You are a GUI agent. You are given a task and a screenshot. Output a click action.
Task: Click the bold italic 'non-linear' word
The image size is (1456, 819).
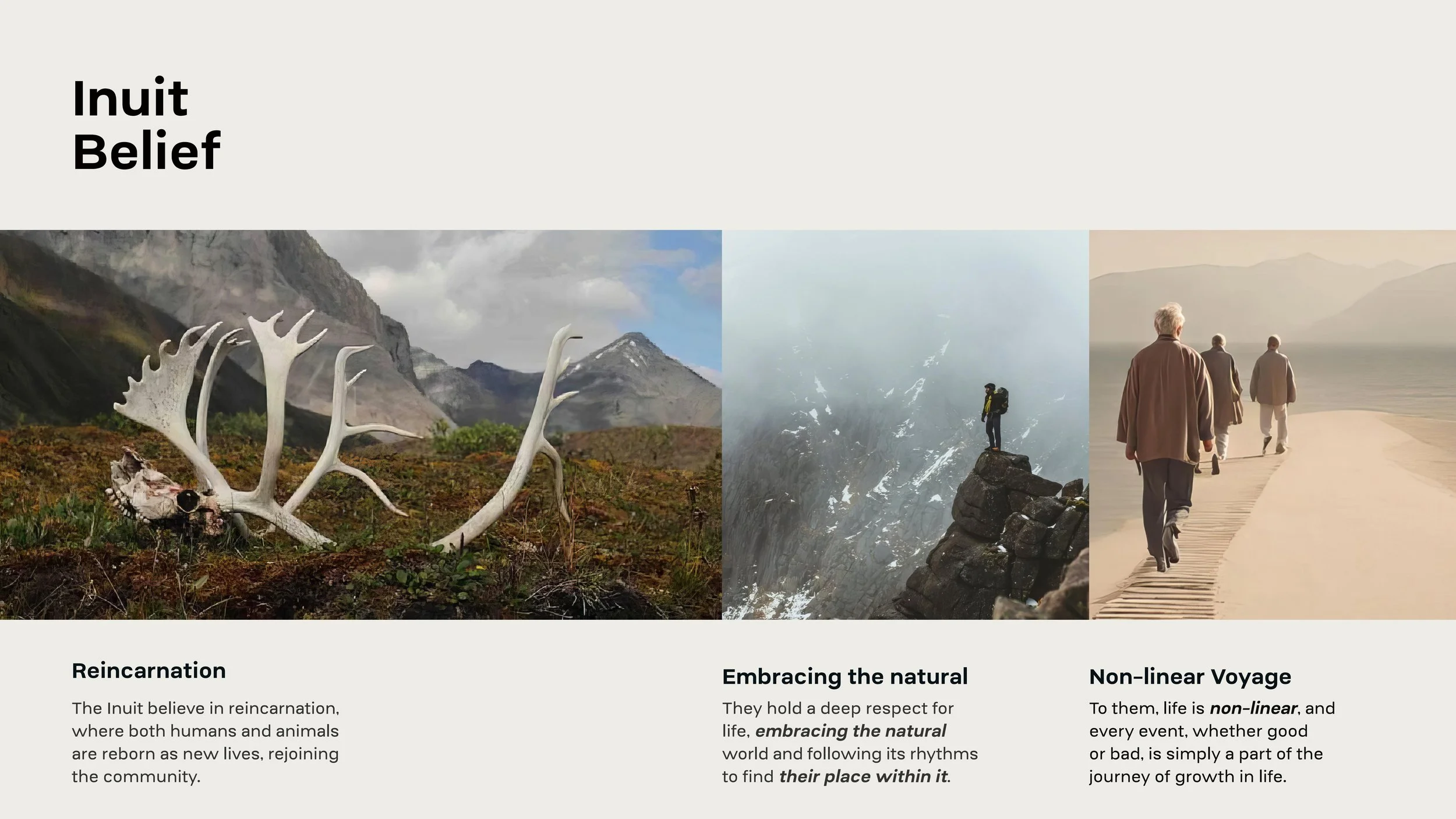pyautogui.click(x=1253, y=708)
